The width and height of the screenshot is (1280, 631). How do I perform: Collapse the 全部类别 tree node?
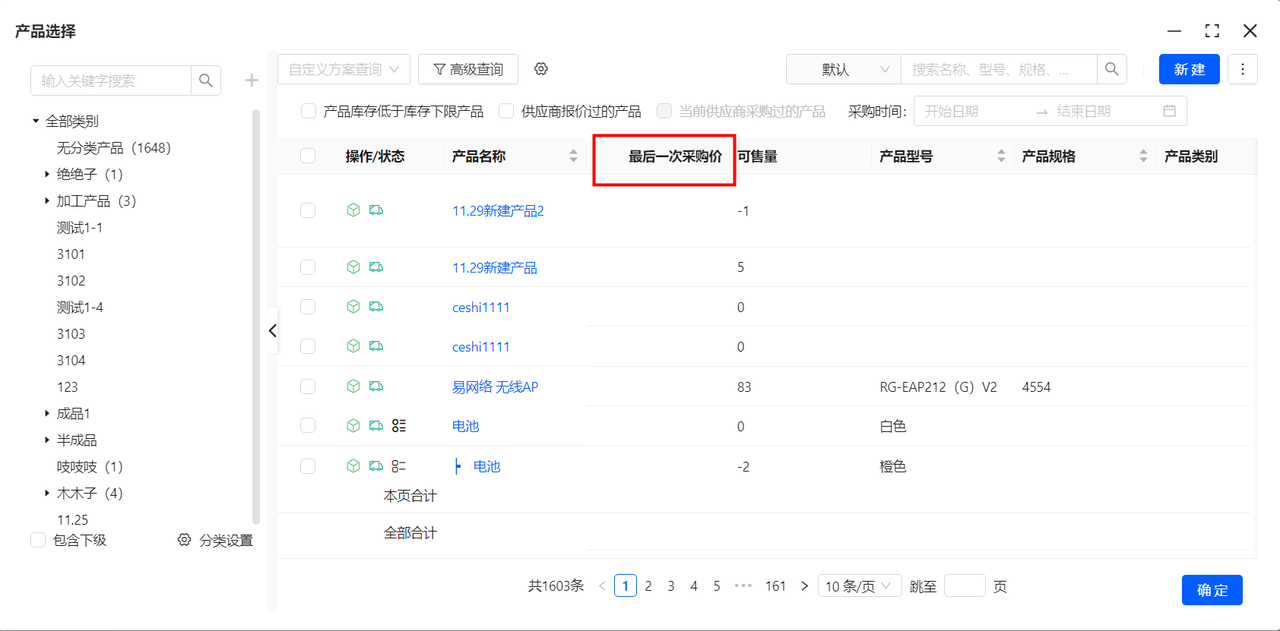click(36, 121)
